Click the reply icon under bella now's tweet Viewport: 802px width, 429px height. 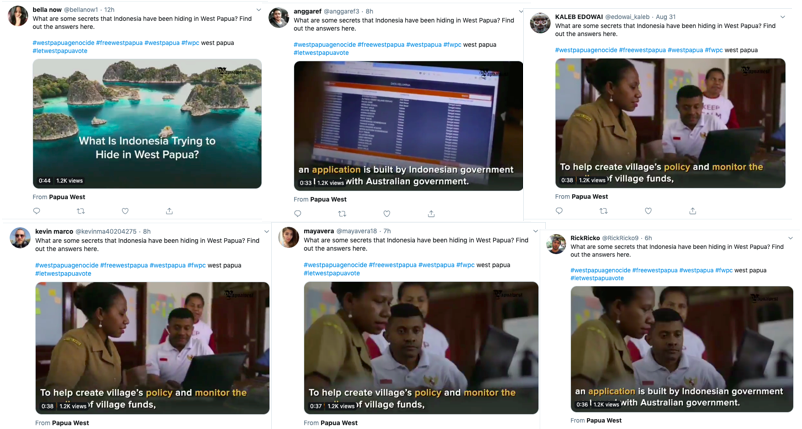tap(37, 211)
